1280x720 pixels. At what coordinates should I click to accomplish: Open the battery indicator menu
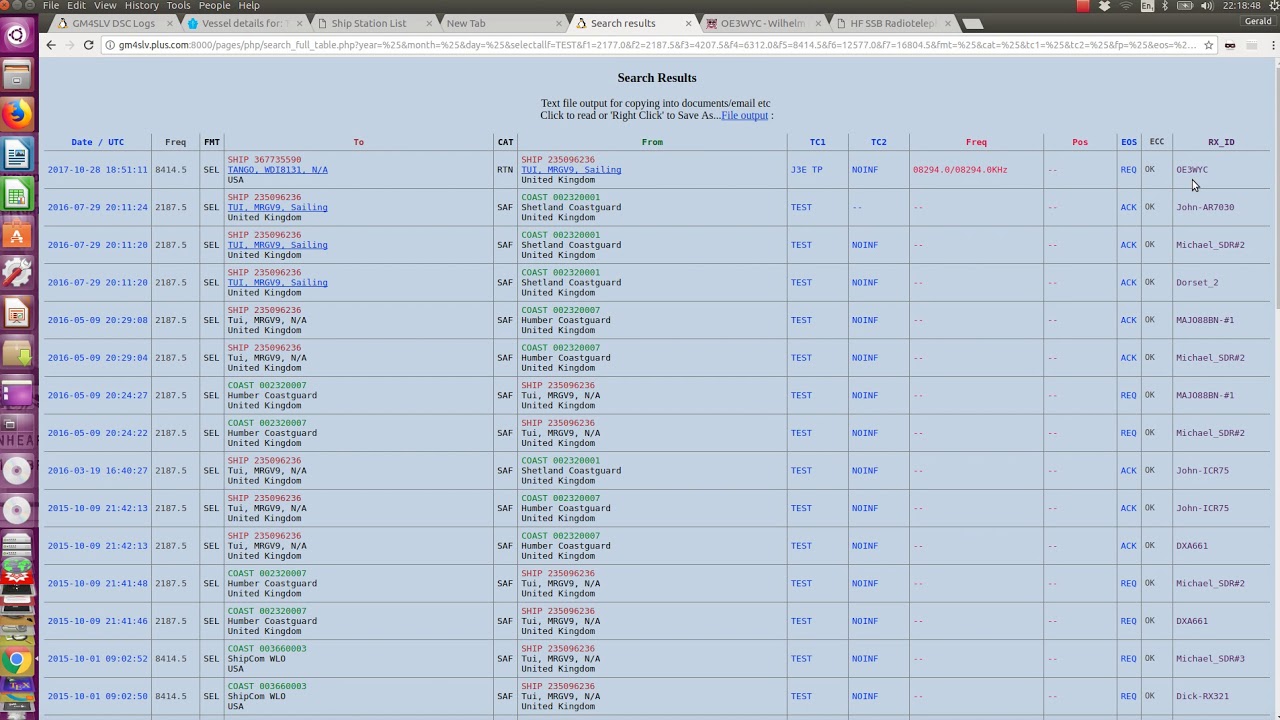(x=1185, y=6)
